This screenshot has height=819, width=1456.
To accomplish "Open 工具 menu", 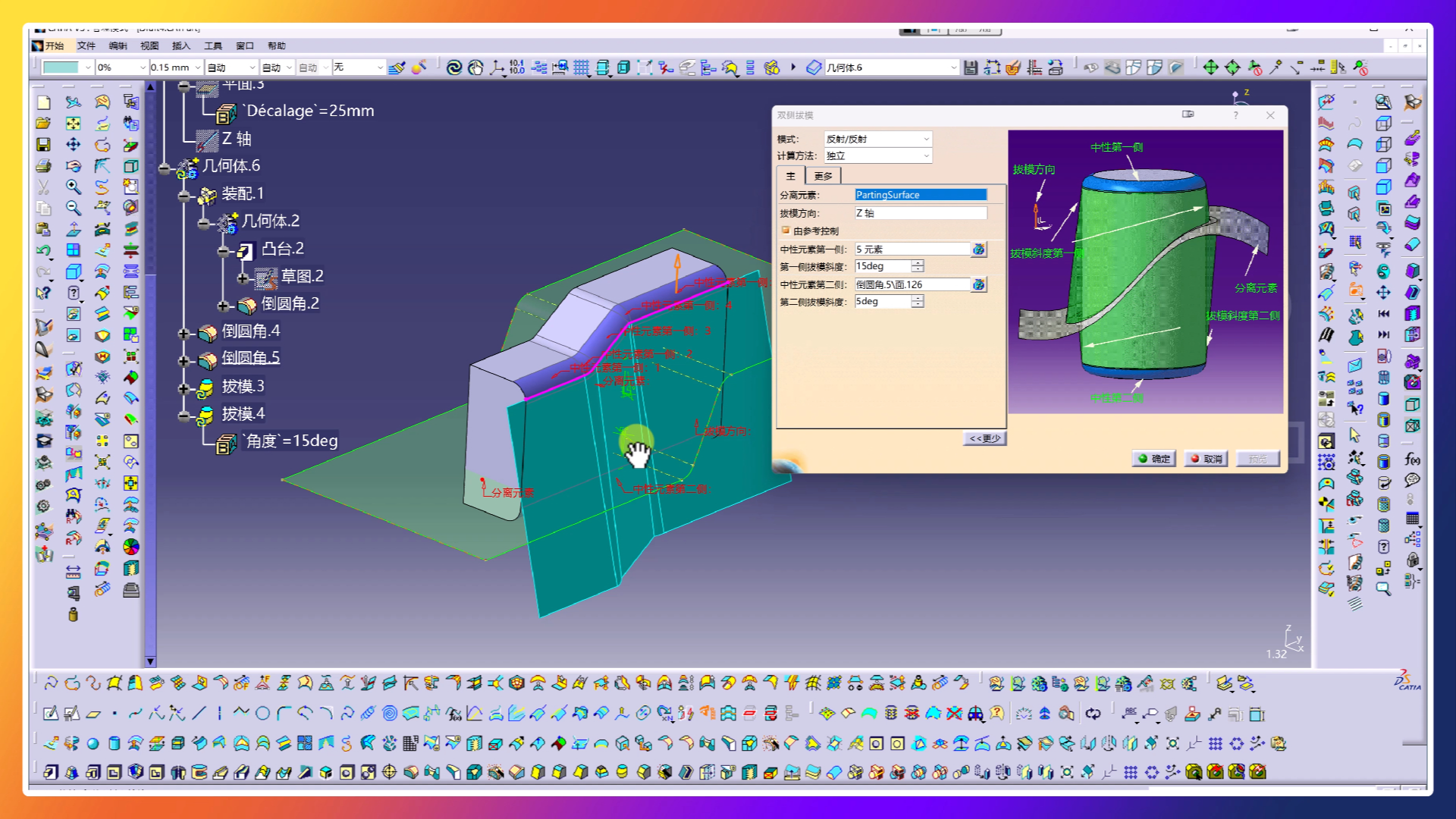I will pos(213,45).
